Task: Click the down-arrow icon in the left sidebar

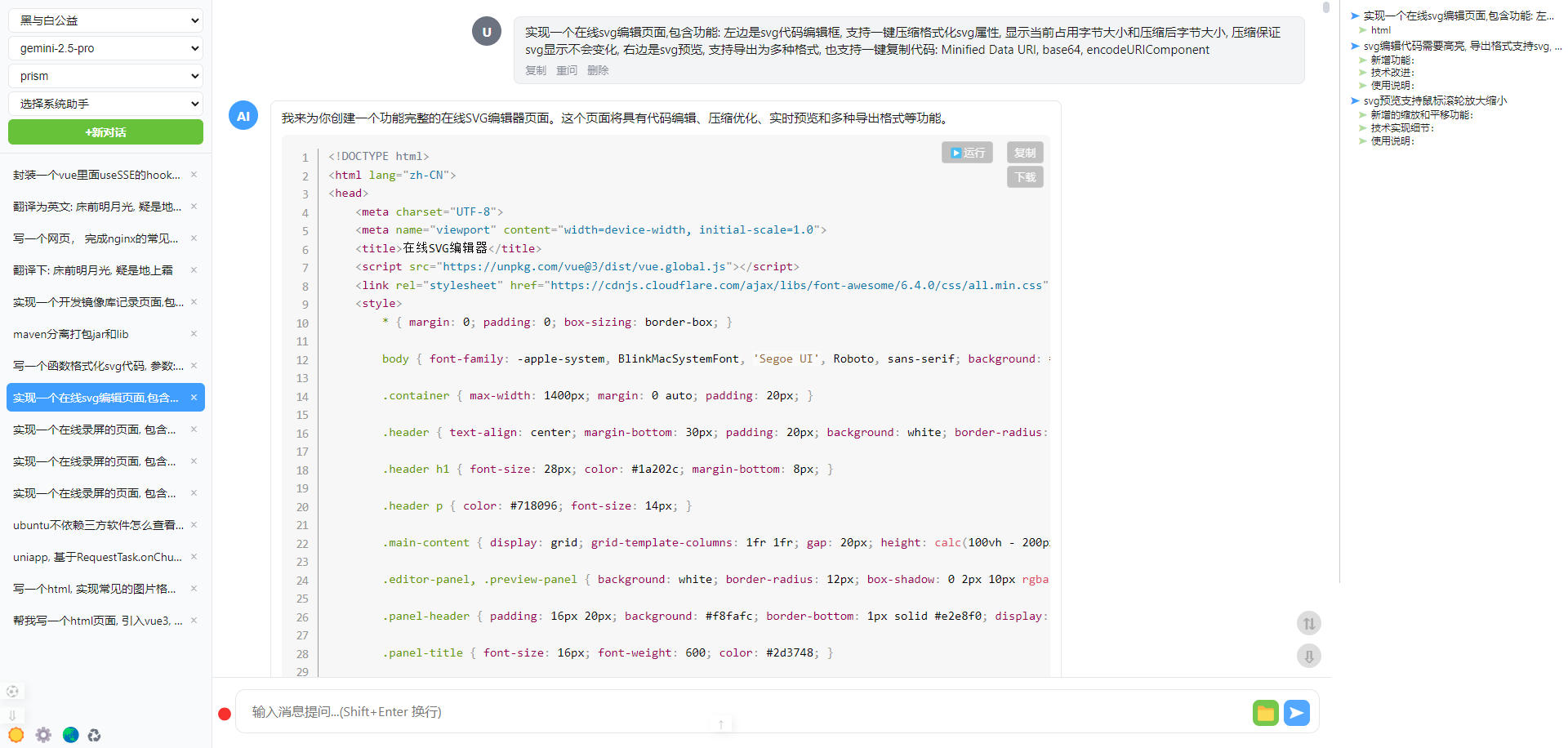Action: click(x=12, y=715)
